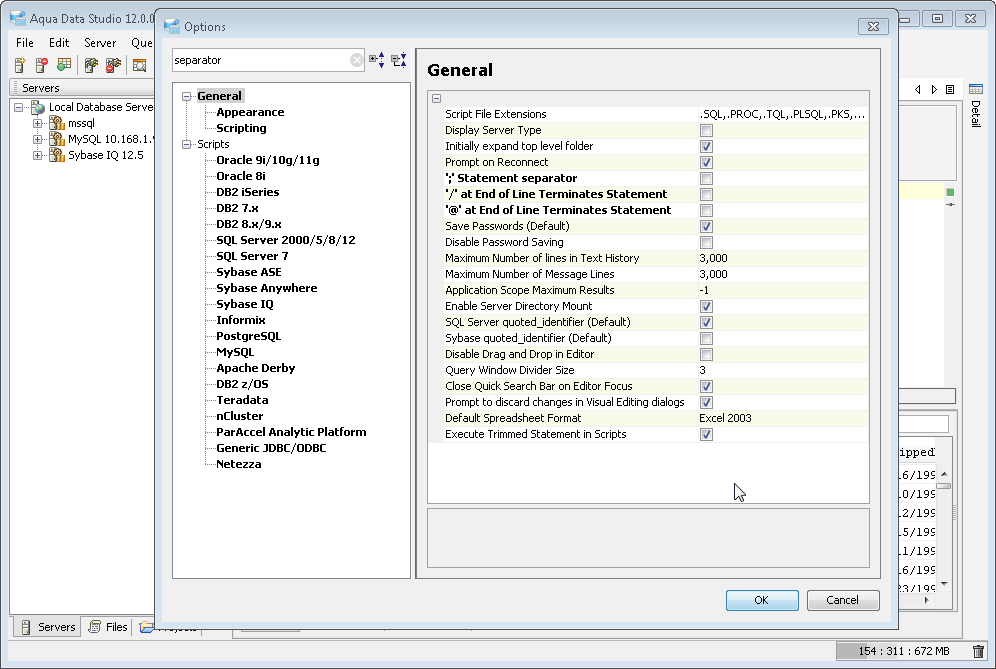Click the collapse-all tree icon beside search
The image size is (996, 669).
399,60
